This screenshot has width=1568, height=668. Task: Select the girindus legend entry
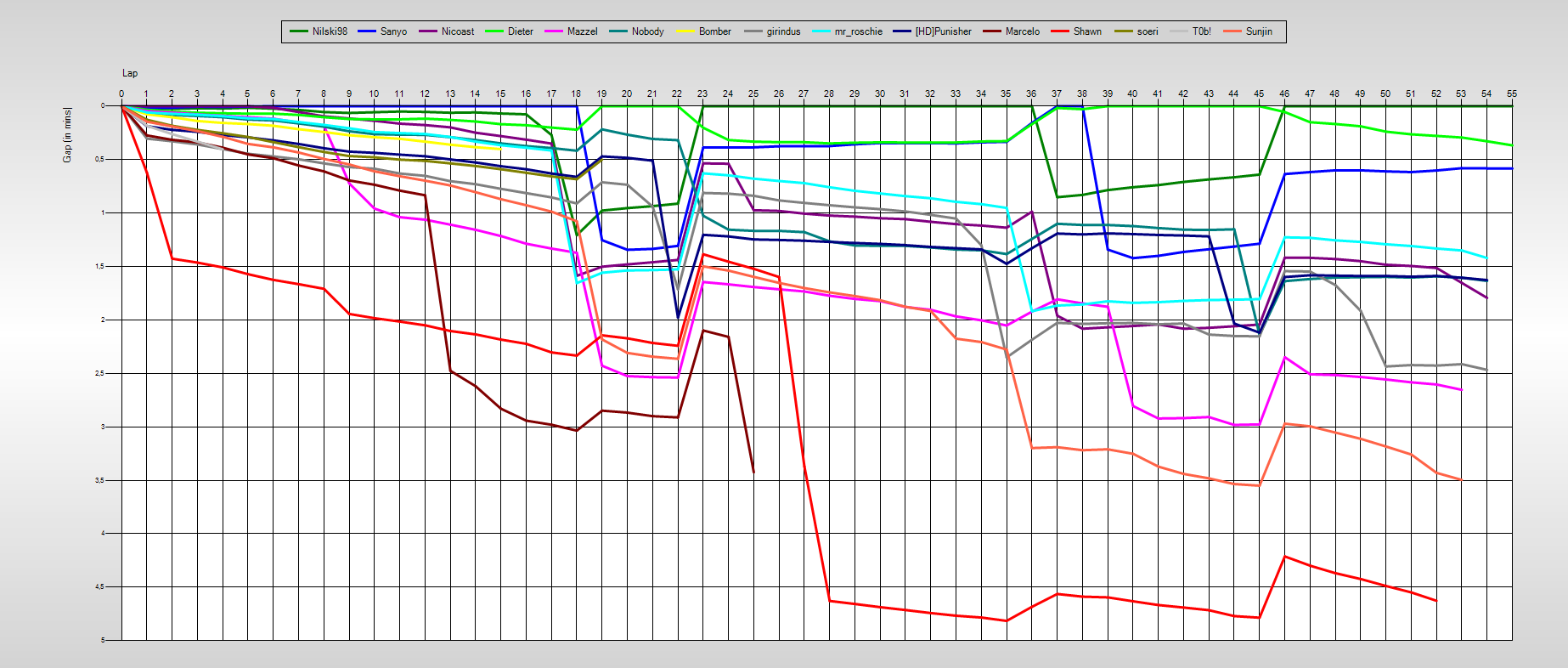click(782, 31)
